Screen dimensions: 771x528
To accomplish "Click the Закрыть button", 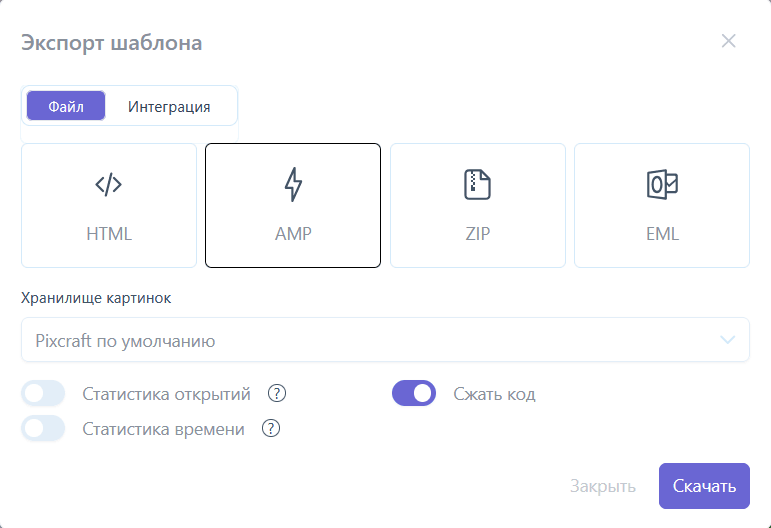I will pos(603,486).
